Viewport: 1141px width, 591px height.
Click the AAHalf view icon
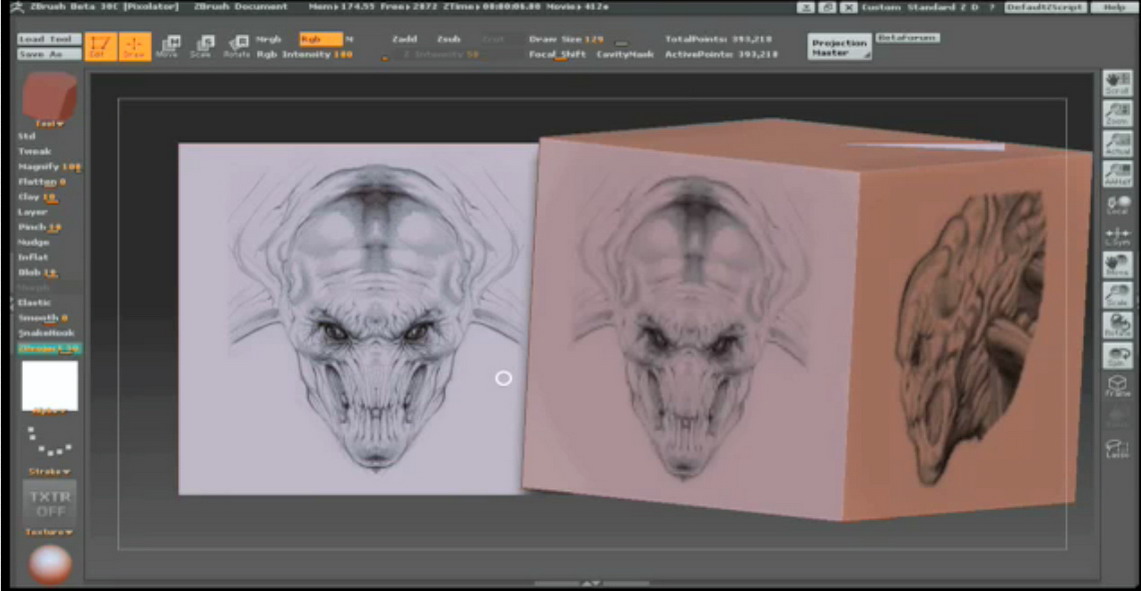[1117, 174]
